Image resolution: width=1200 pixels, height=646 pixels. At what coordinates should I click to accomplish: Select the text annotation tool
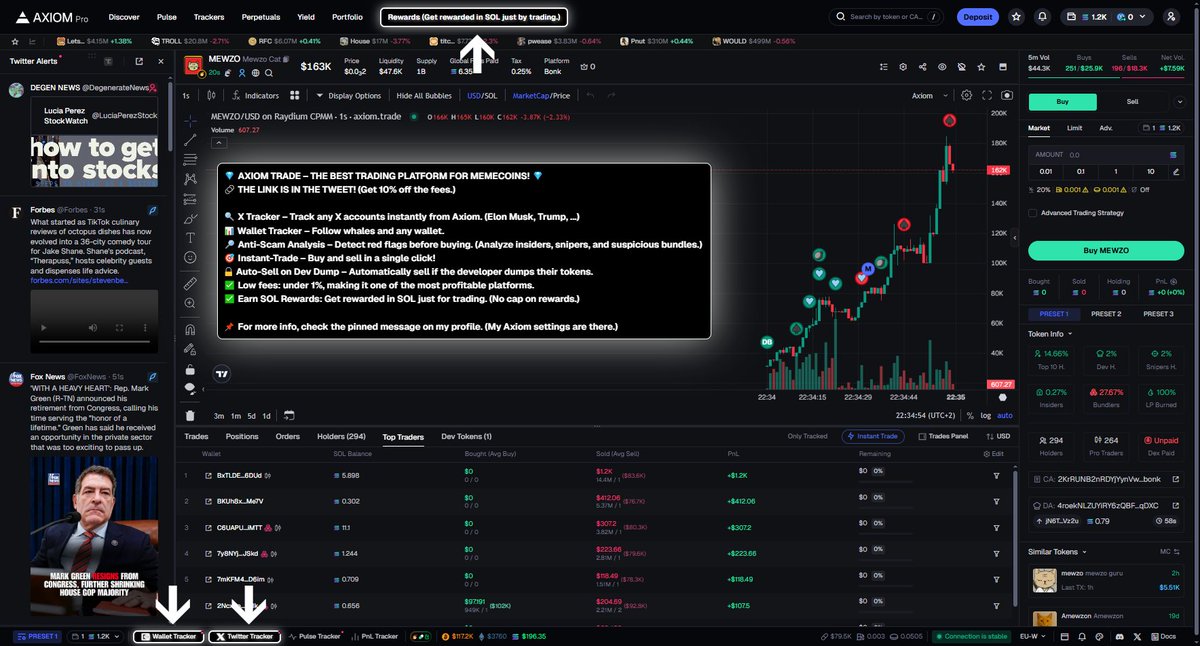190,237
